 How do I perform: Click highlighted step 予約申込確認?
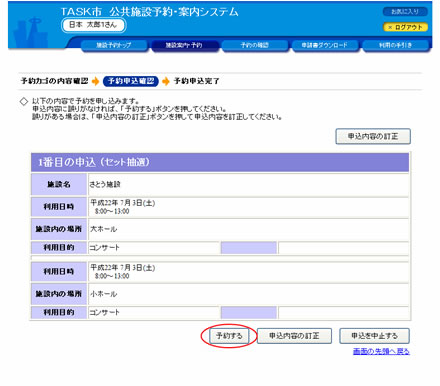(x=131, y=81)
